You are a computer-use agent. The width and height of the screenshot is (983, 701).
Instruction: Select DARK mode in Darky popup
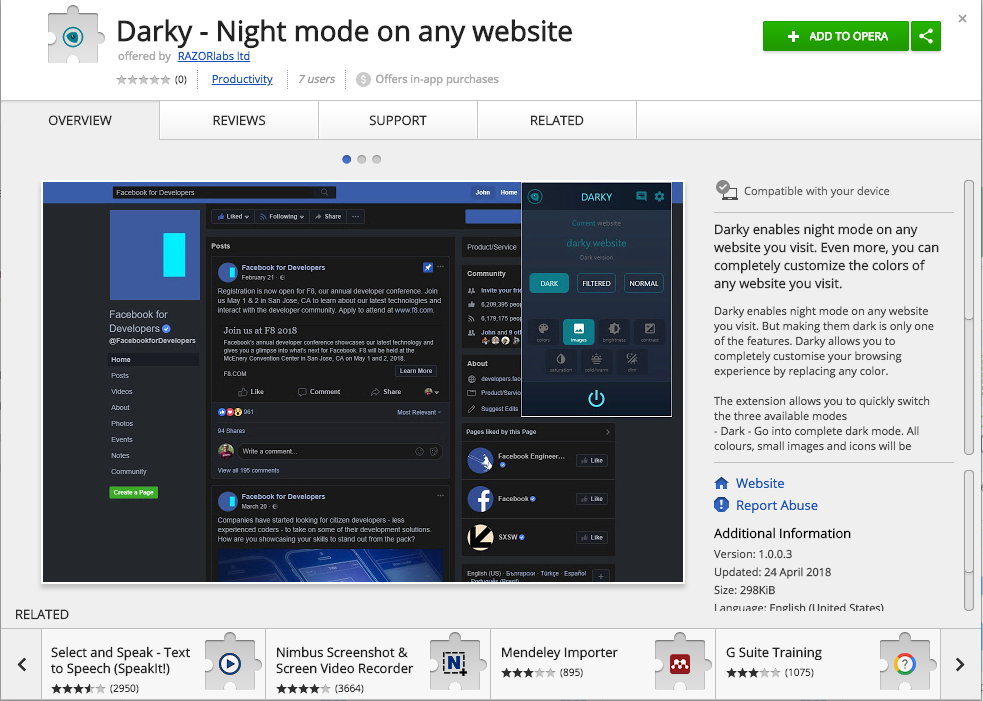549,283
